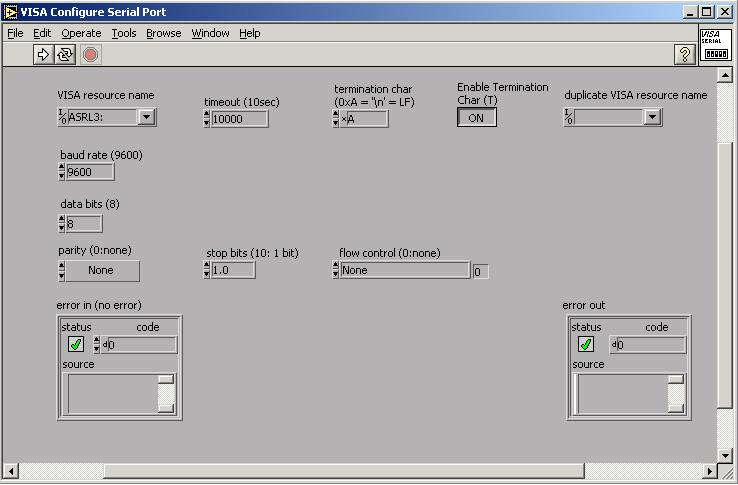Click data bits field showing 8
Image resolution: width=738 pixels, height=485 pixels.
tap(84, 224)
